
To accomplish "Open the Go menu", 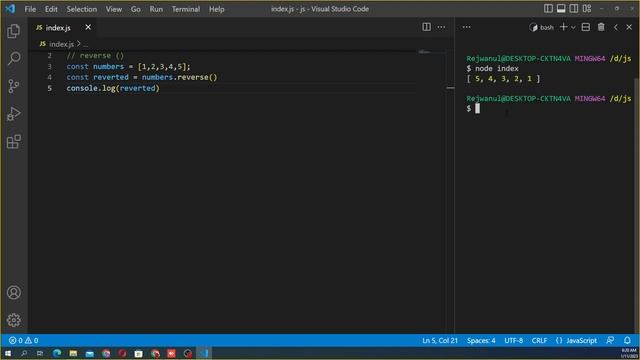I will click(136, 9).
